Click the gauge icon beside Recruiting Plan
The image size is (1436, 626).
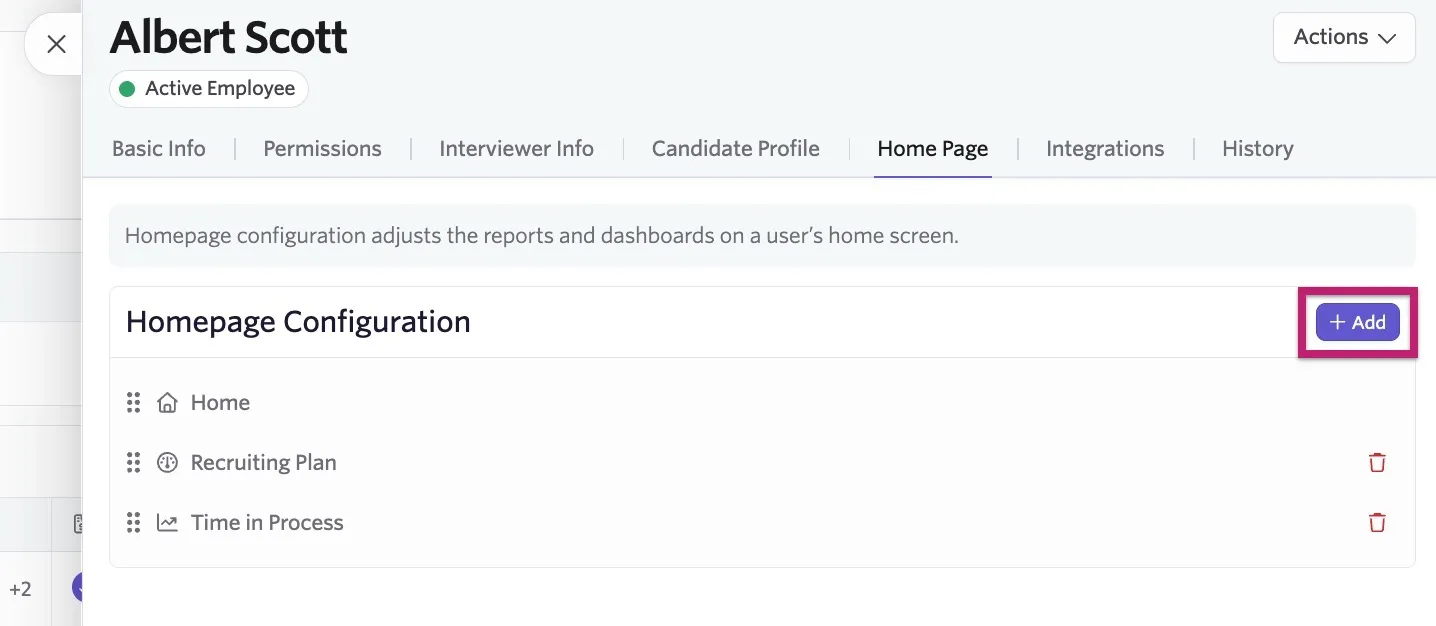coord(167,463)
